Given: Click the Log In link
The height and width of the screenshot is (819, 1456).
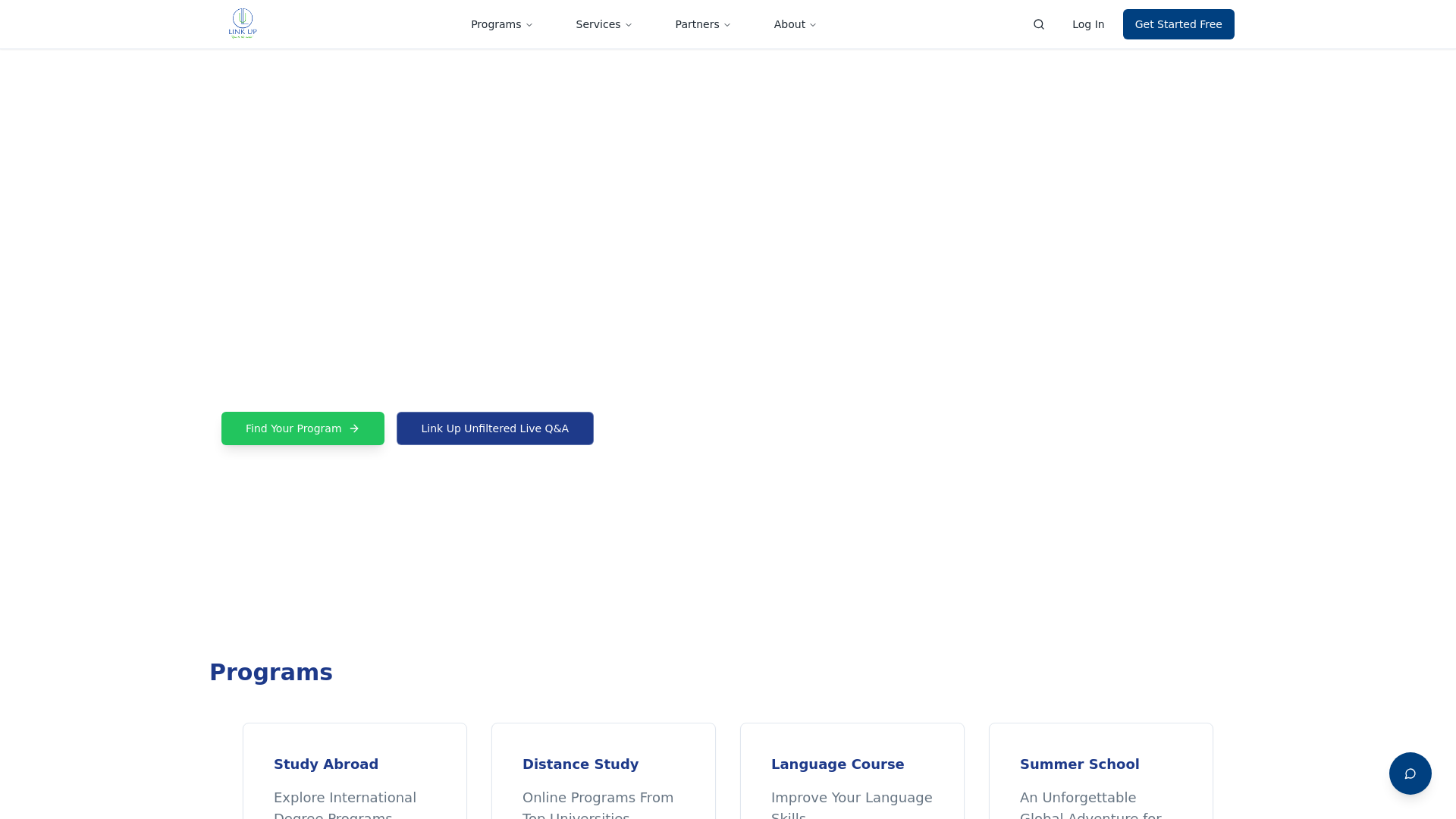Looking at the screenshot, I should pos(1088,24).
